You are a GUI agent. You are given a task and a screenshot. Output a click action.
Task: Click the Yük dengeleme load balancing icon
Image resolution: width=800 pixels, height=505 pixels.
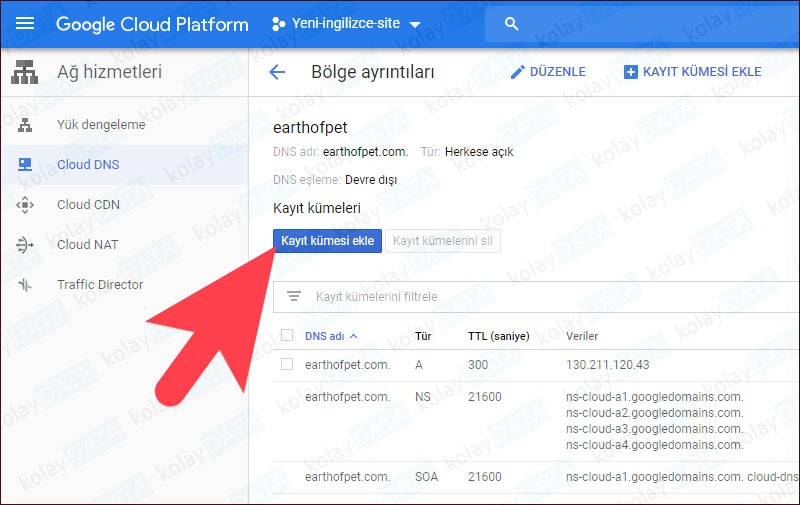[x=25, y=124]
